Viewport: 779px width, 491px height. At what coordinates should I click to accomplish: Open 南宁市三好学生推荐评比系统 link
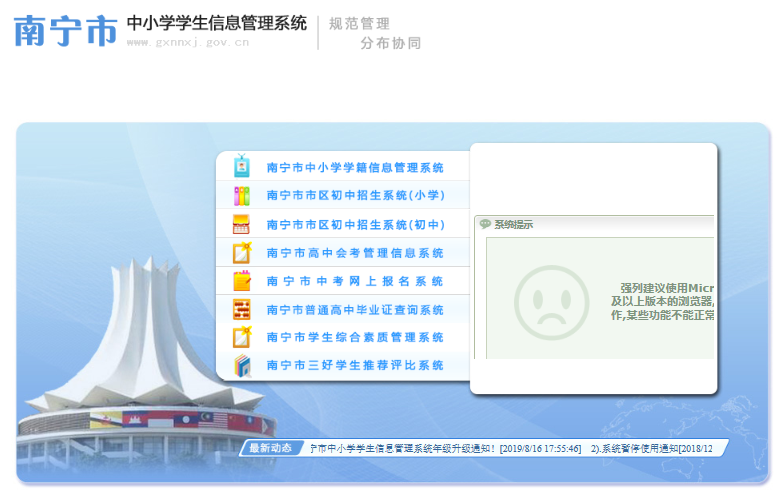354,366
